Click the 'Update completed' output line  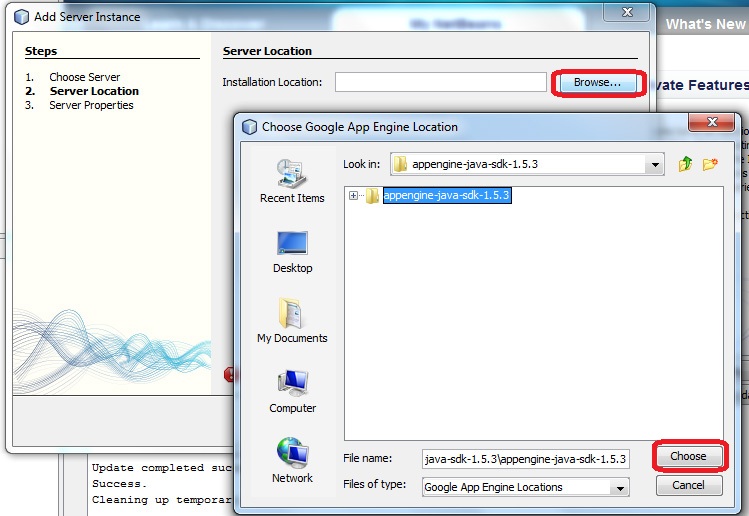click(x=161, y=468)
